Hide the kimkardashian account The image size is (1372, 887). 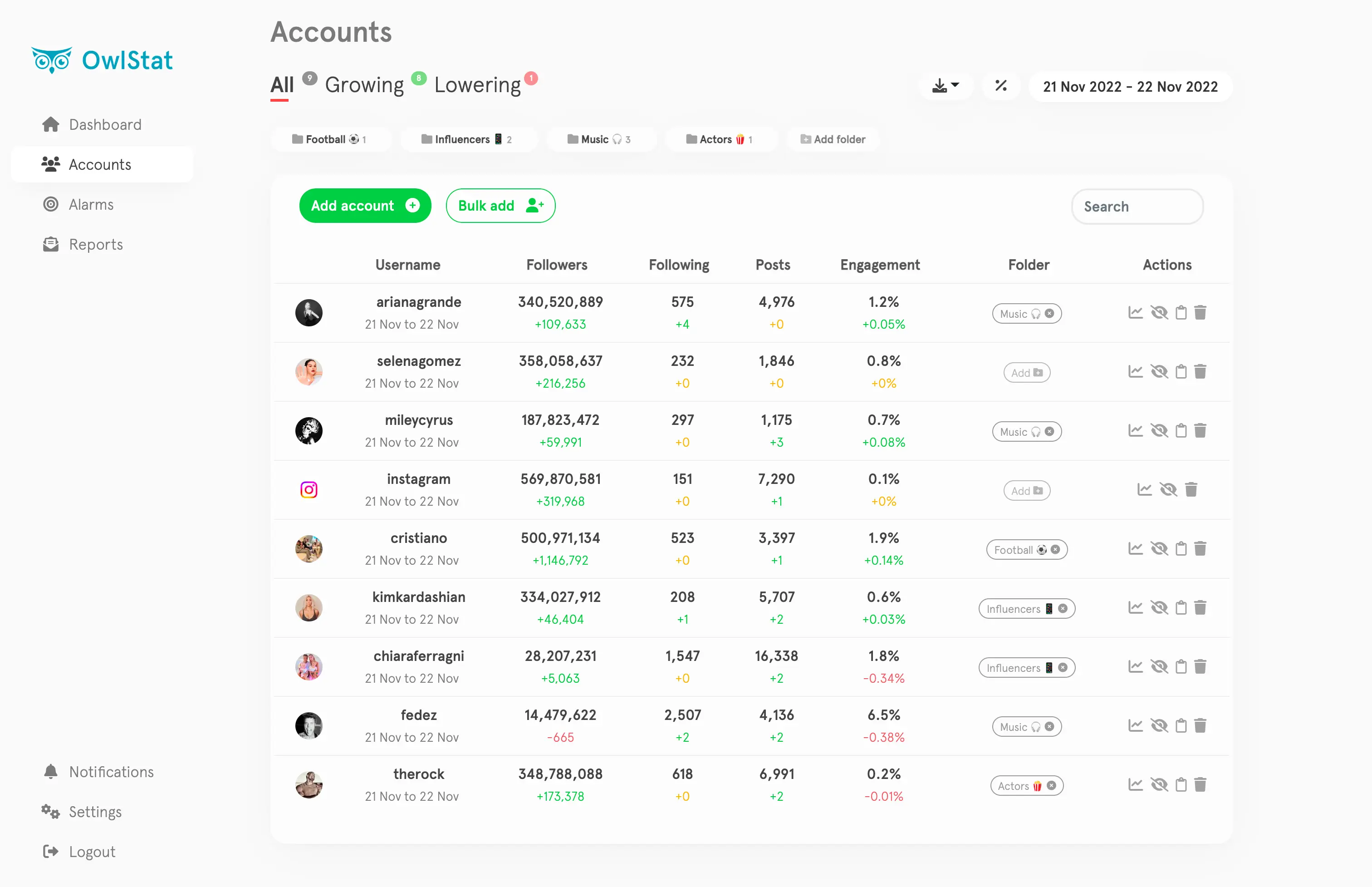click(1159, 608)
